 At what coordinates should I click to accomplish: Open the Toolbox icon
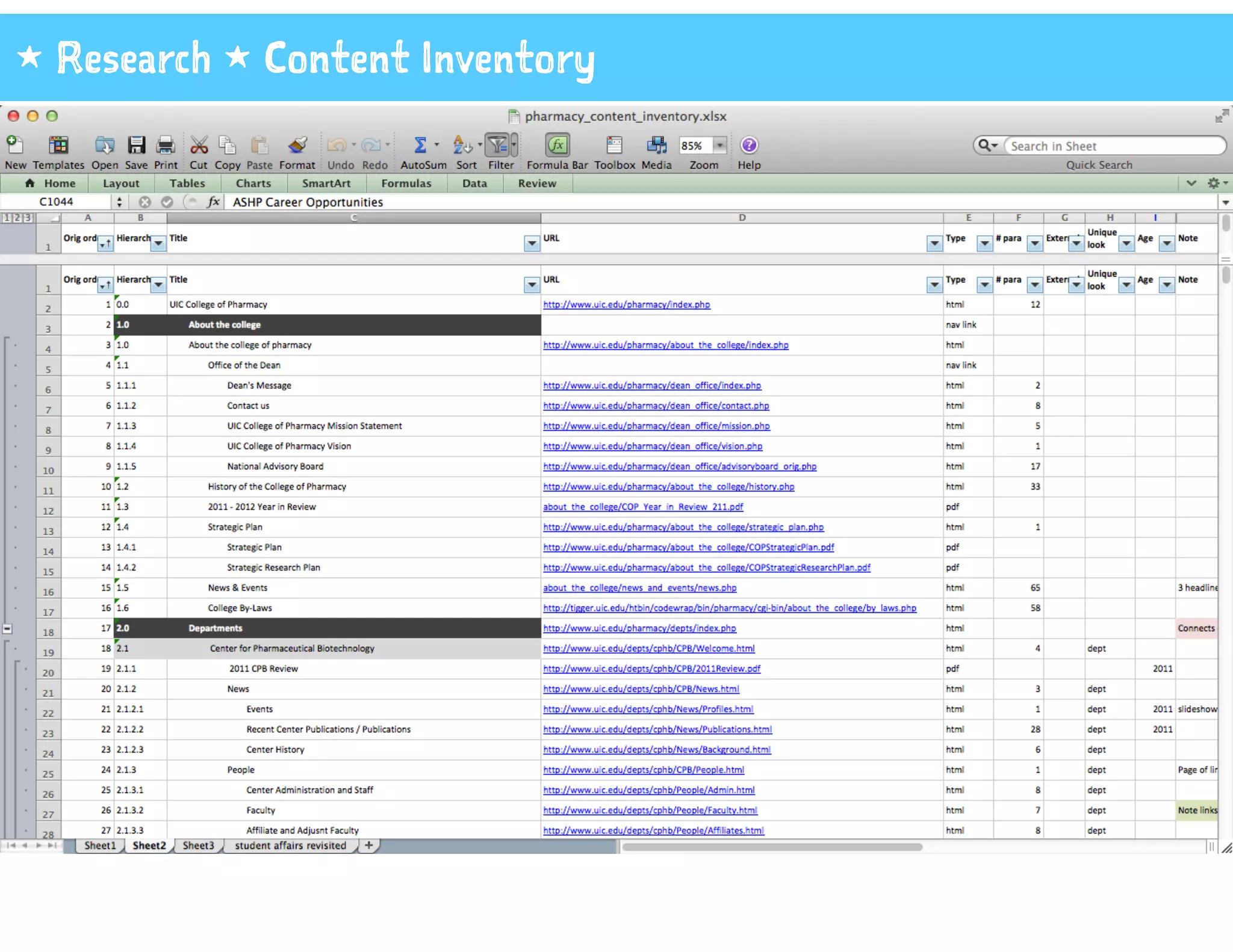tap(614, 145)
